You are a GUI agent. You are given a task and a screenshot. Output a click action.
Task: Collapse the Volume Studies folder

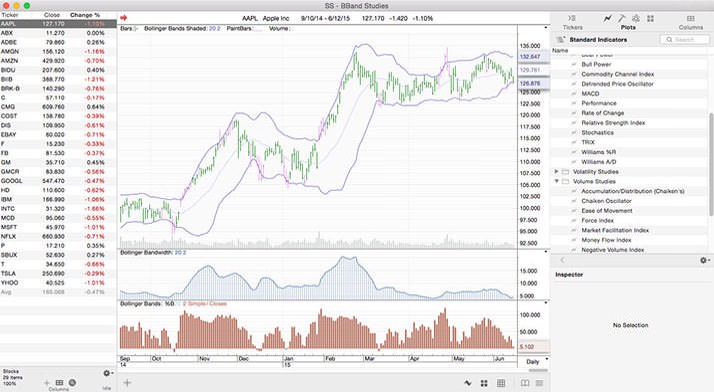coord(556,181)
